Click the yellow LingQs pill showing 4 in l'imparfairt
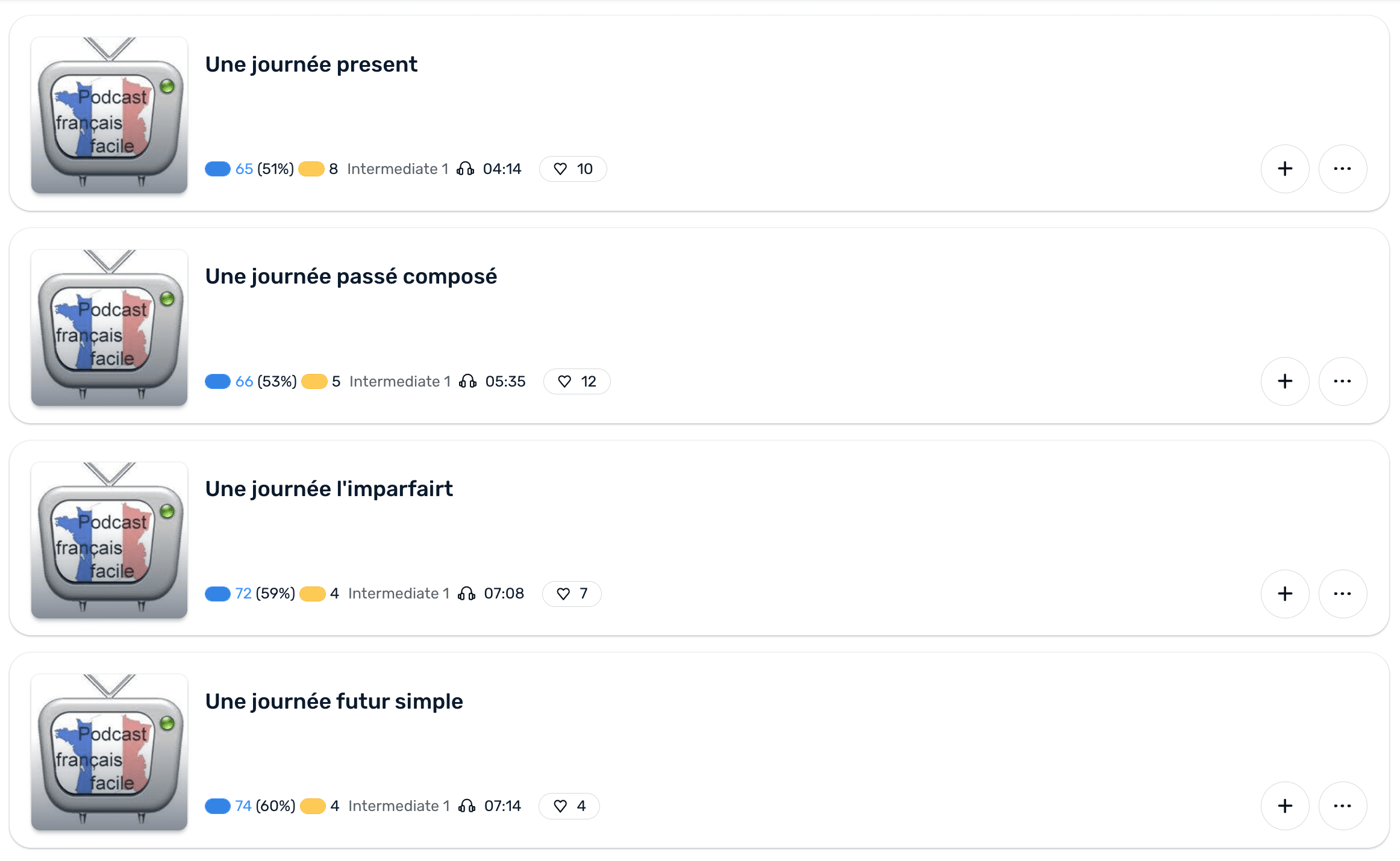 coord(313,594)
